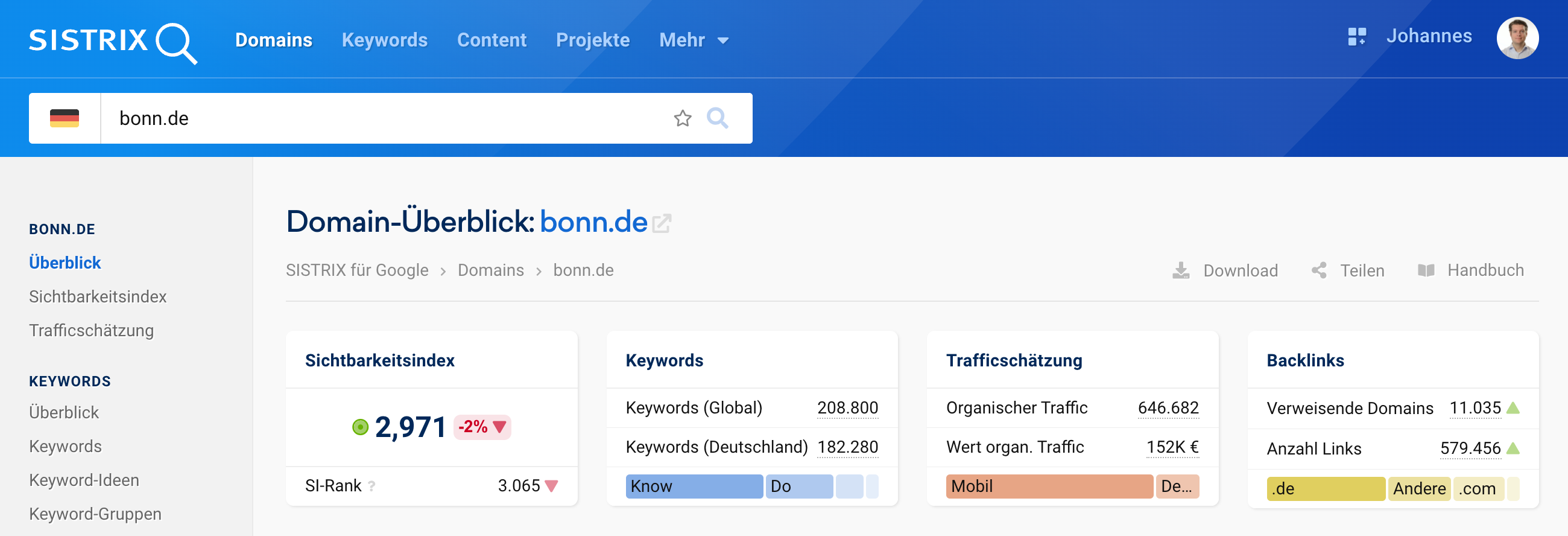Viewport: 1568px width, 536px height.
Task: Click the bonn.de domain search field
Action: click(384, 118)
